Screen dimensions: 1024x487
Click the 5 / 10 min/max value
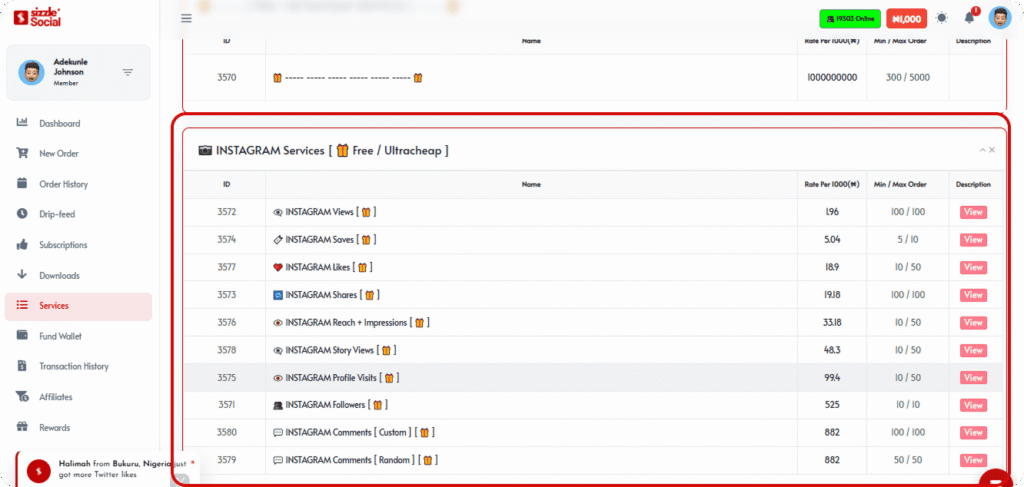(x=908, y=240)
